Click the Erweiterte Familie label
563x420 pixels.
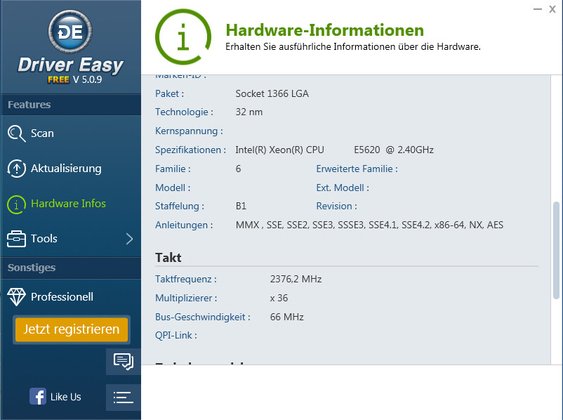(357, 169)
